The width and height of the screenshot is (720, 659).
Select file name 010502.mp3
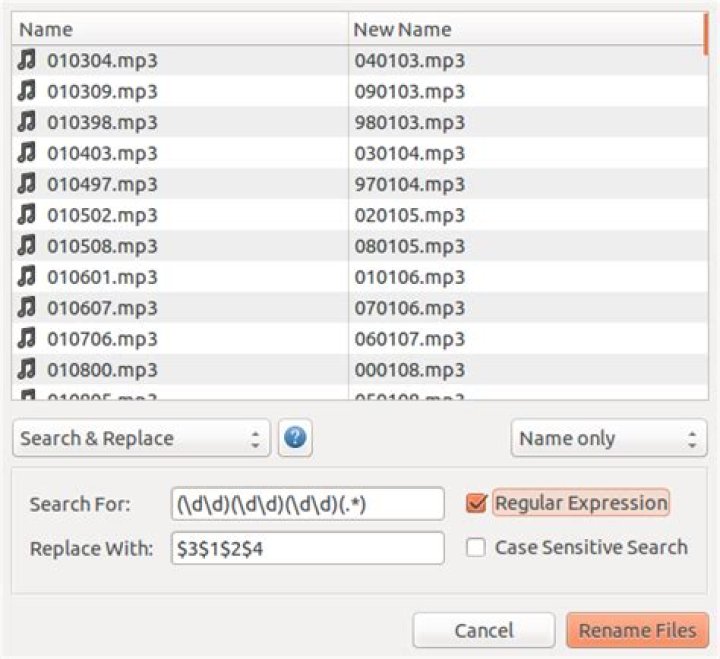[x=102, y=215]
